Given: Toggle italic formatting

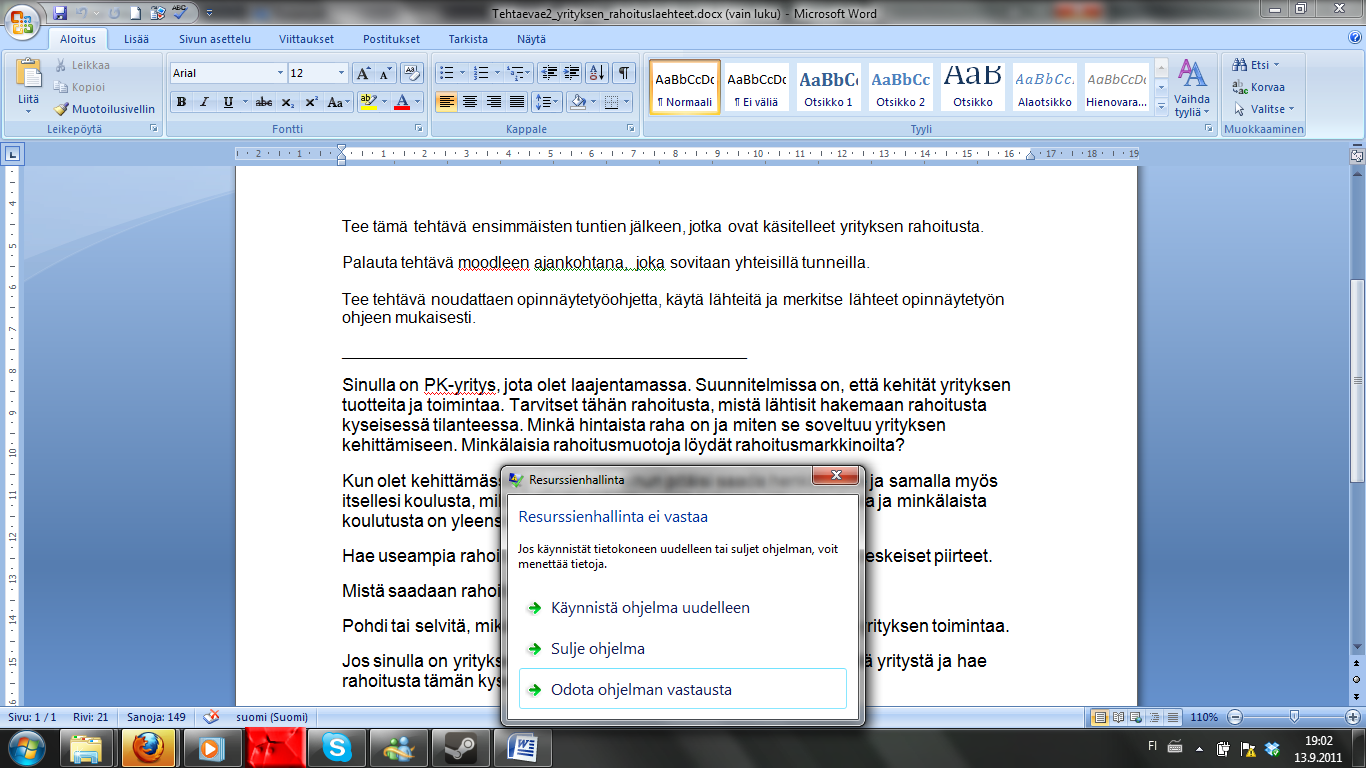Looking at the screenshot, I should coord(204,102).
